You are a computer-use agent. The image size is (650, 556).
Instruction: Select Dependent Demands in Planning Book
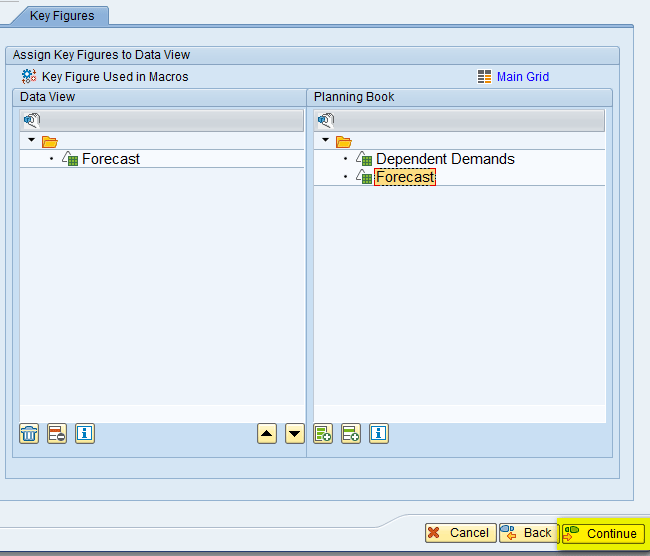point(445,159)
